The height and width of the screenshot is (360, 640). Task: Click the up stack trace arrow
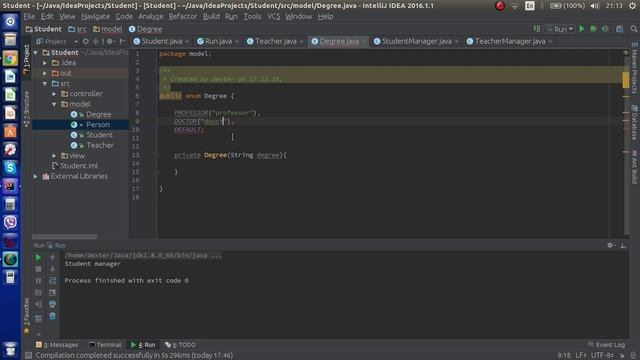pos(52,258)
